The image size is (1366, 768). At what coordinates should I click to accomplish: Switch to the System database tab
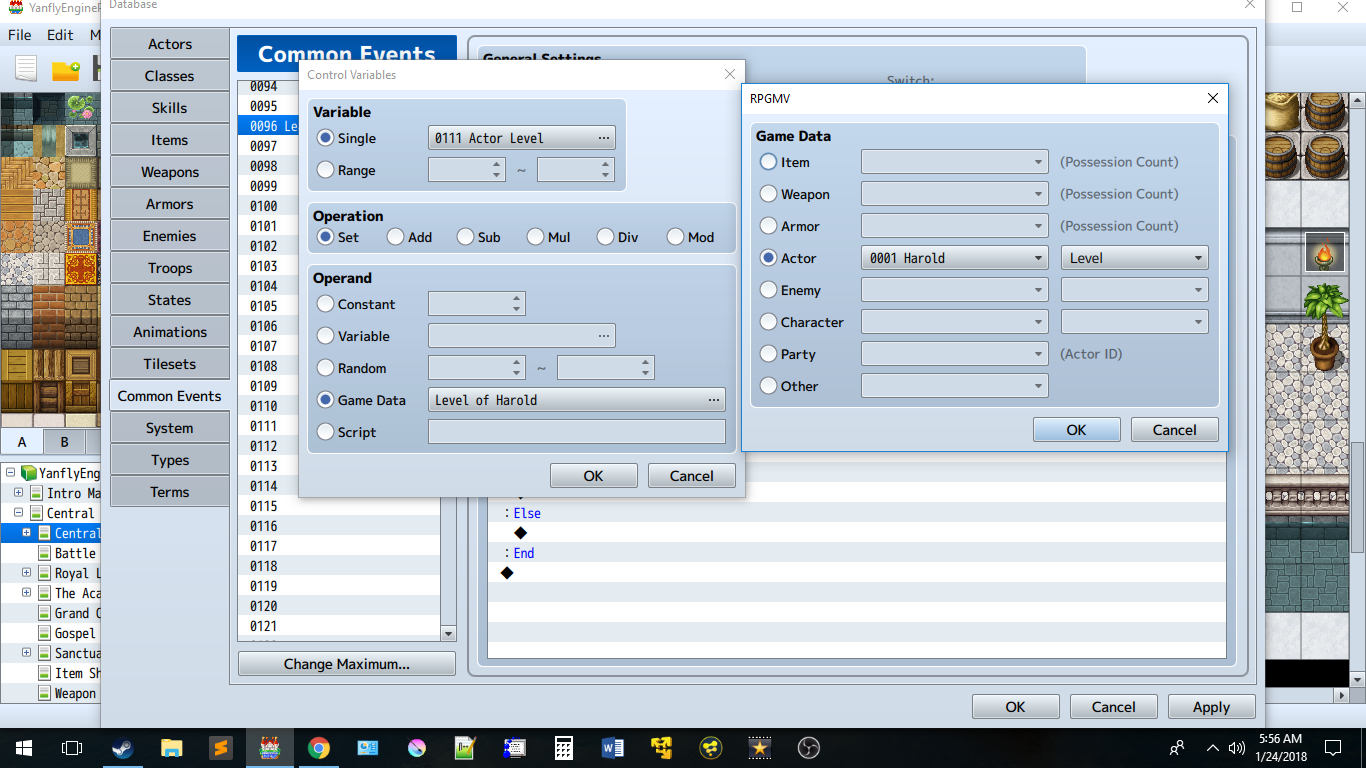click(170, 428)
